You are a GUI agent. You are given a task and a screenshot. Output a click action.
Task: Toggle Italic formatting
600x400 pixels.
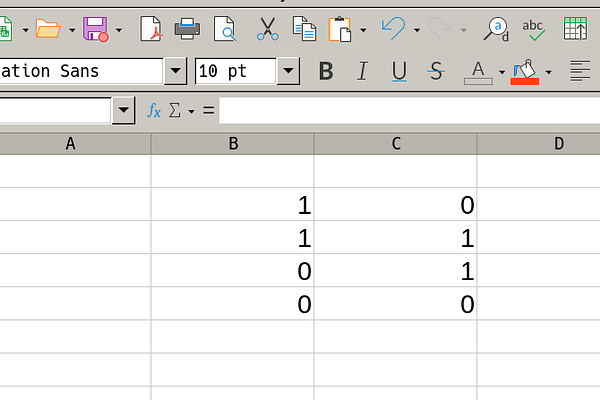click(362, 71)
